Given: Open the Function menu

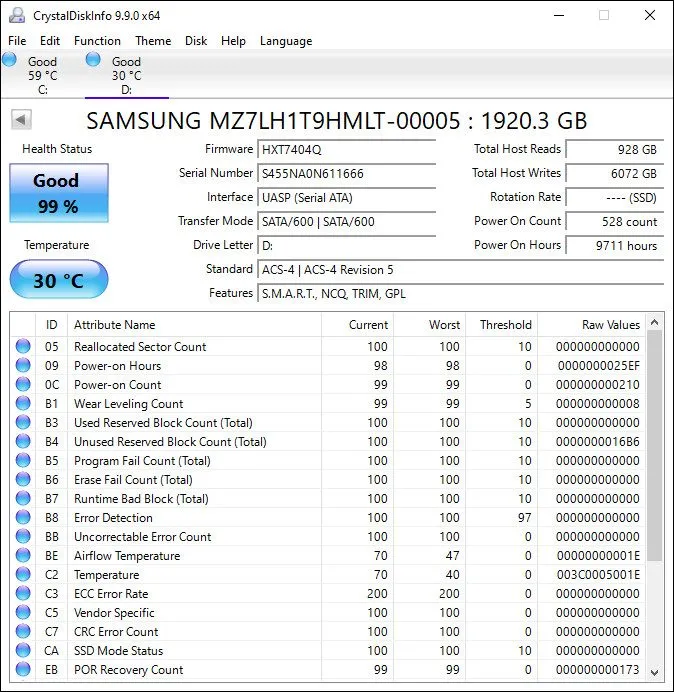Looking at the screenshot, I should click(x=97, y=41).
